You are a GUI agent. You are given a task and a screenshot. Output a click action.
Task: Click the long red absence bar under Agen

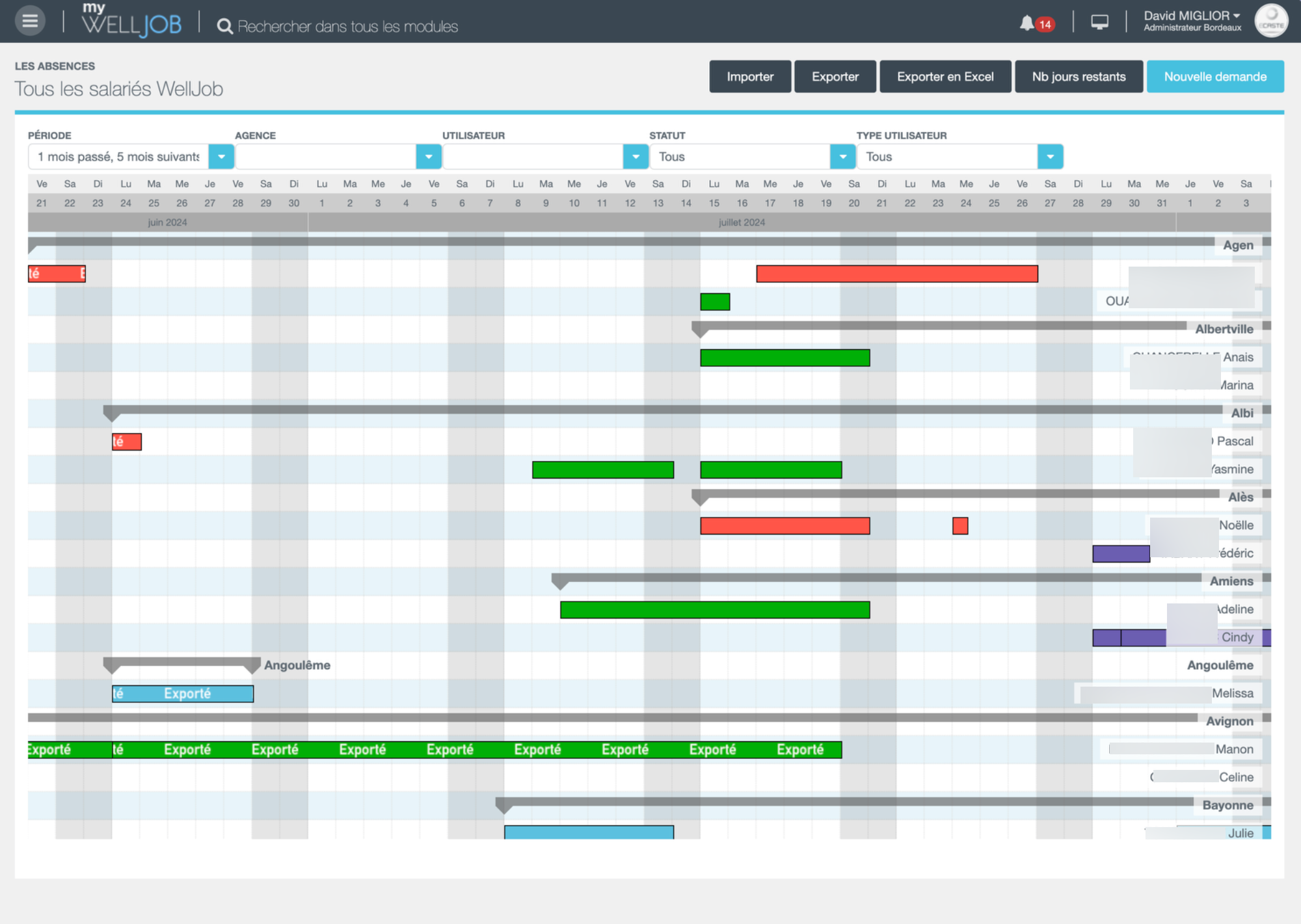tap(896, 274)
